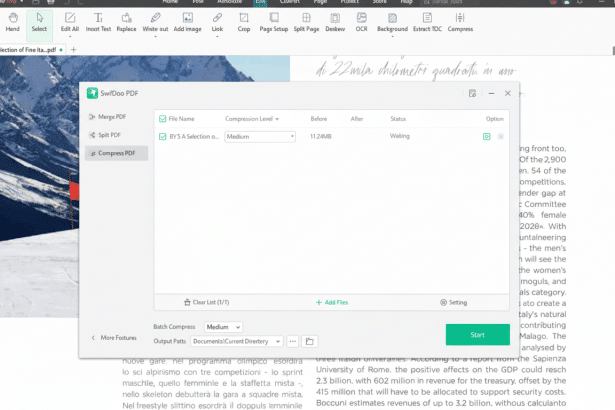Click the Deskew toolbar icon
Screen dimensions: 615x410
(334, 22)
